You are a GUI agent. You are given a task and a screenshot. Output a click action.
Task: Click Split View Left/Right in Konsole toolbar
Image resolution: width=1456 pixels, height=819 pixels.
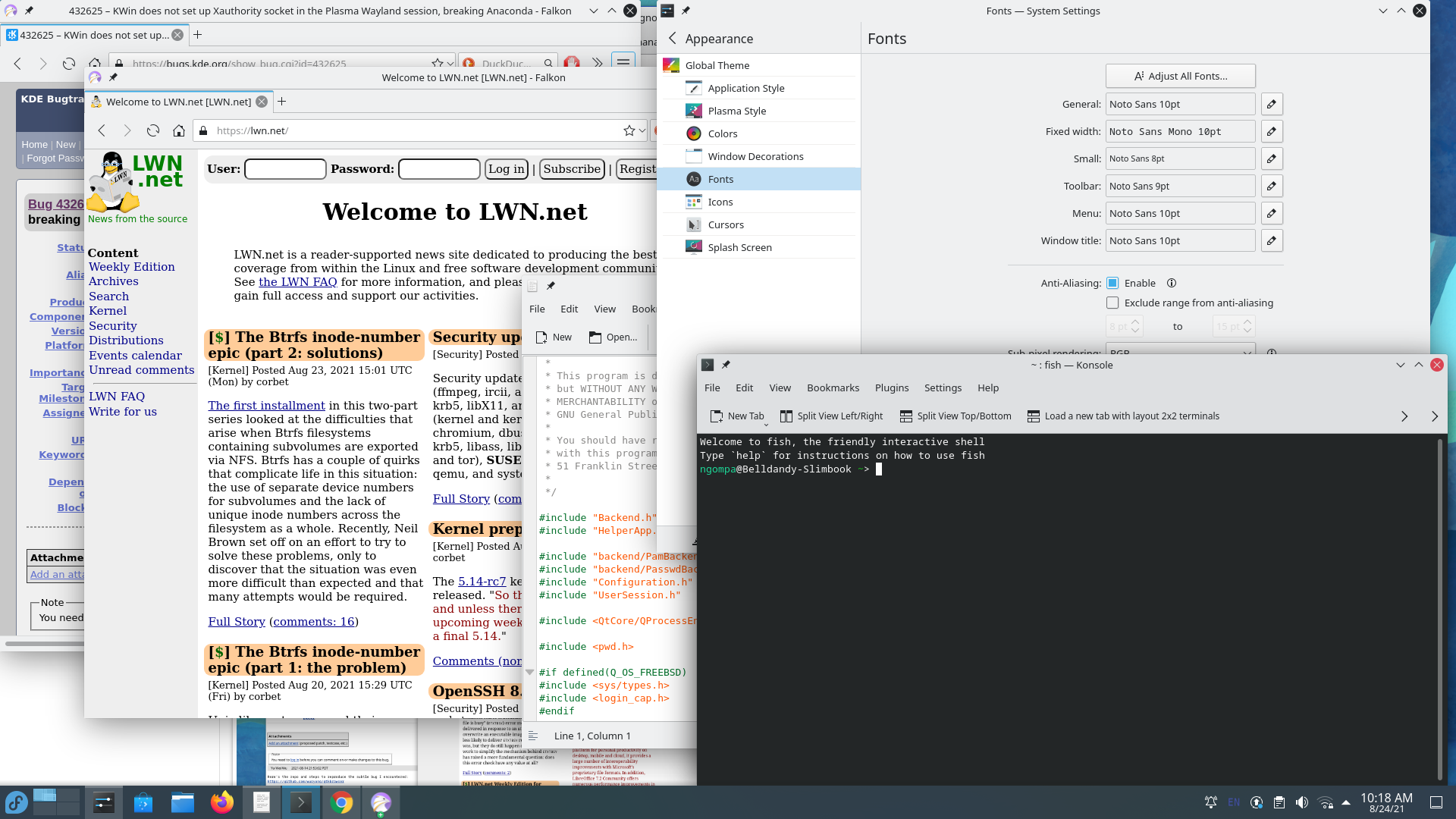click(832, 416)
